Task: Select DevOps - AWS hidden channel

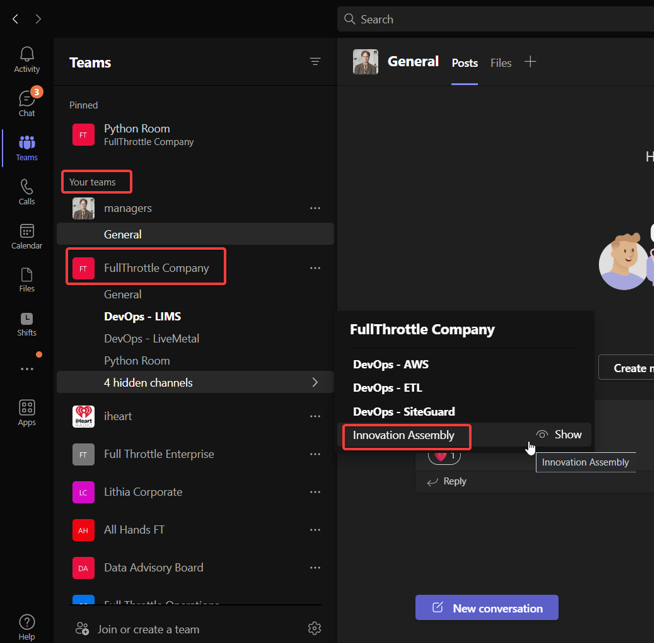Action: click(390, 364)
